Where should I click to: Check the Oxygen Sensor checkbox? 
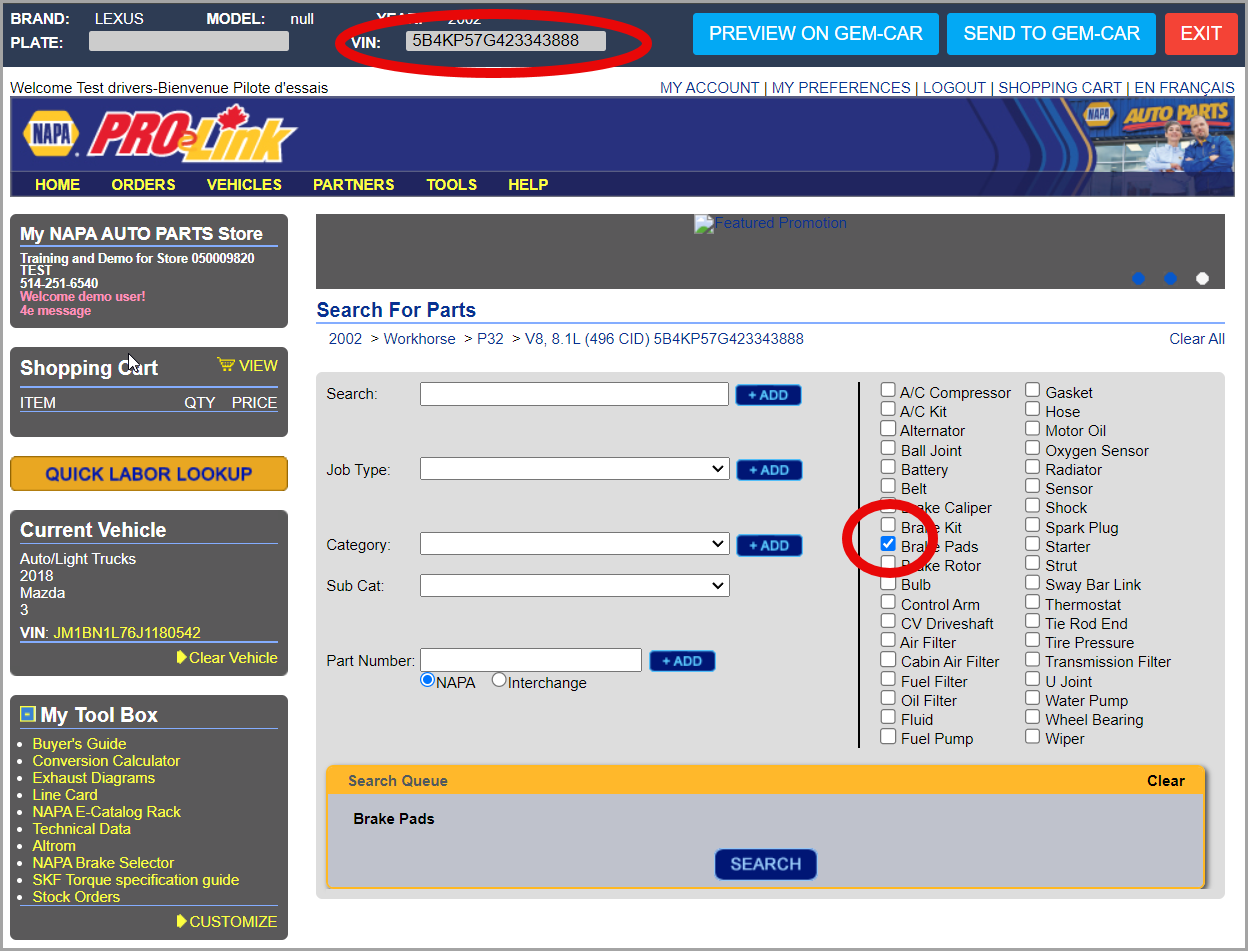point(1033,448)
